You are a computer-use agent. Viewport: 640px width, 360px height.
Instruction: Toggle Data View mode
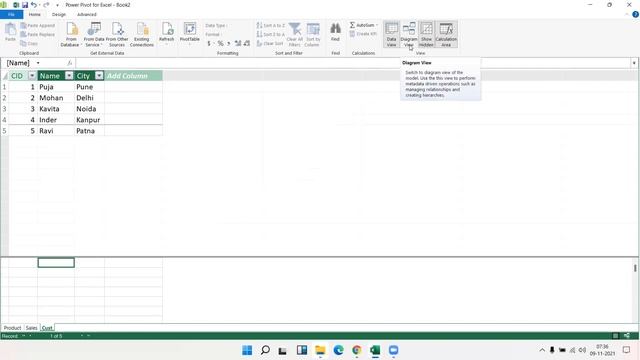click(391, 34)
